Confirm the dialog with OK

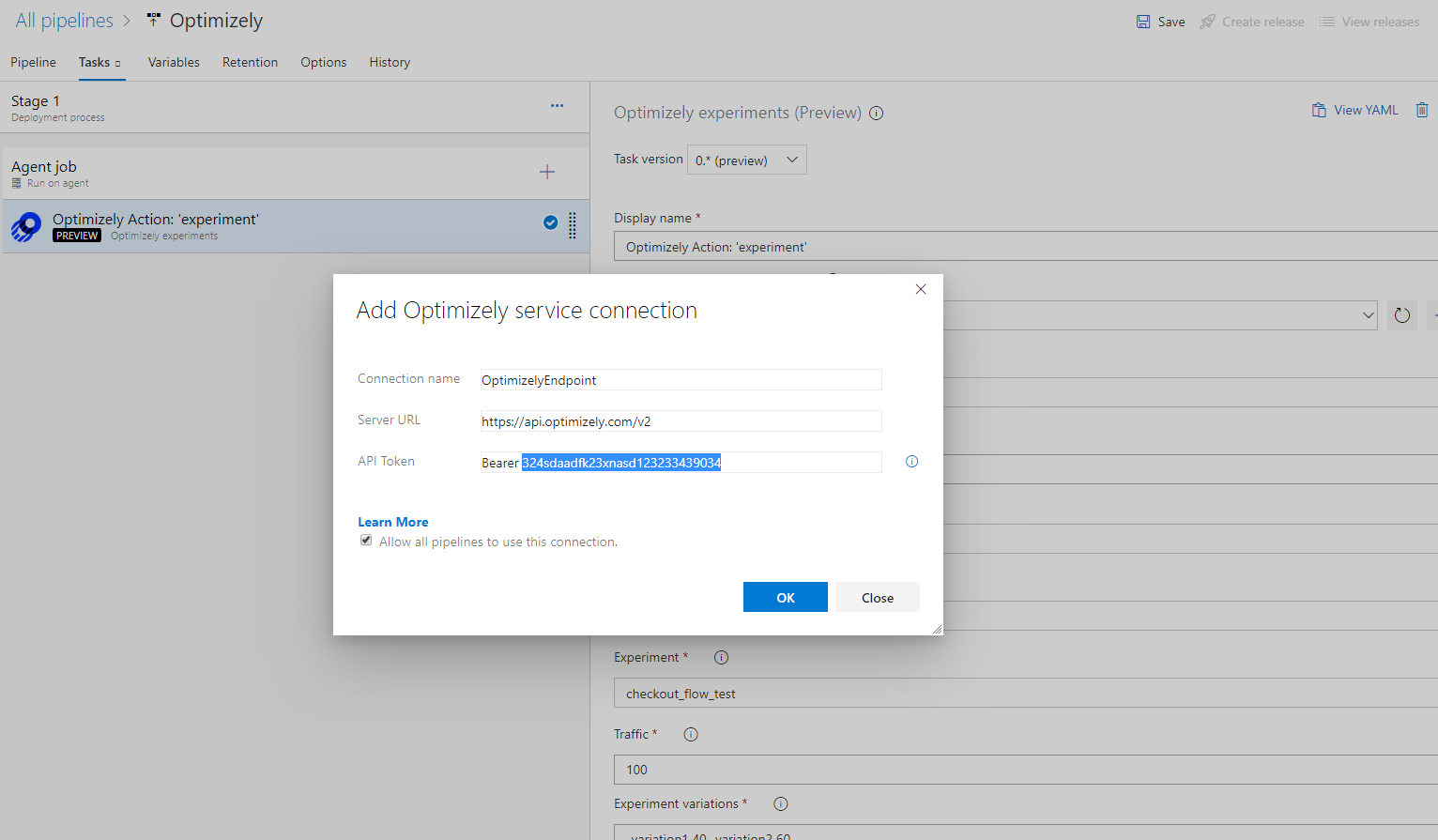786,597
